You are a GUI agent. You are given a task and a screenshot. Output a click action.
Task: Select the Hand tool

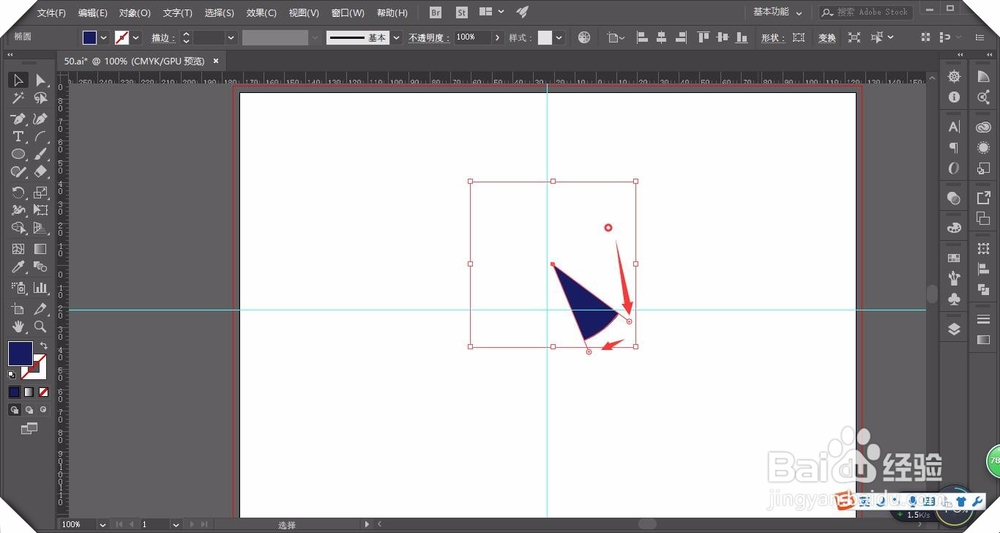pyautogui.click(x=18, y=326)
